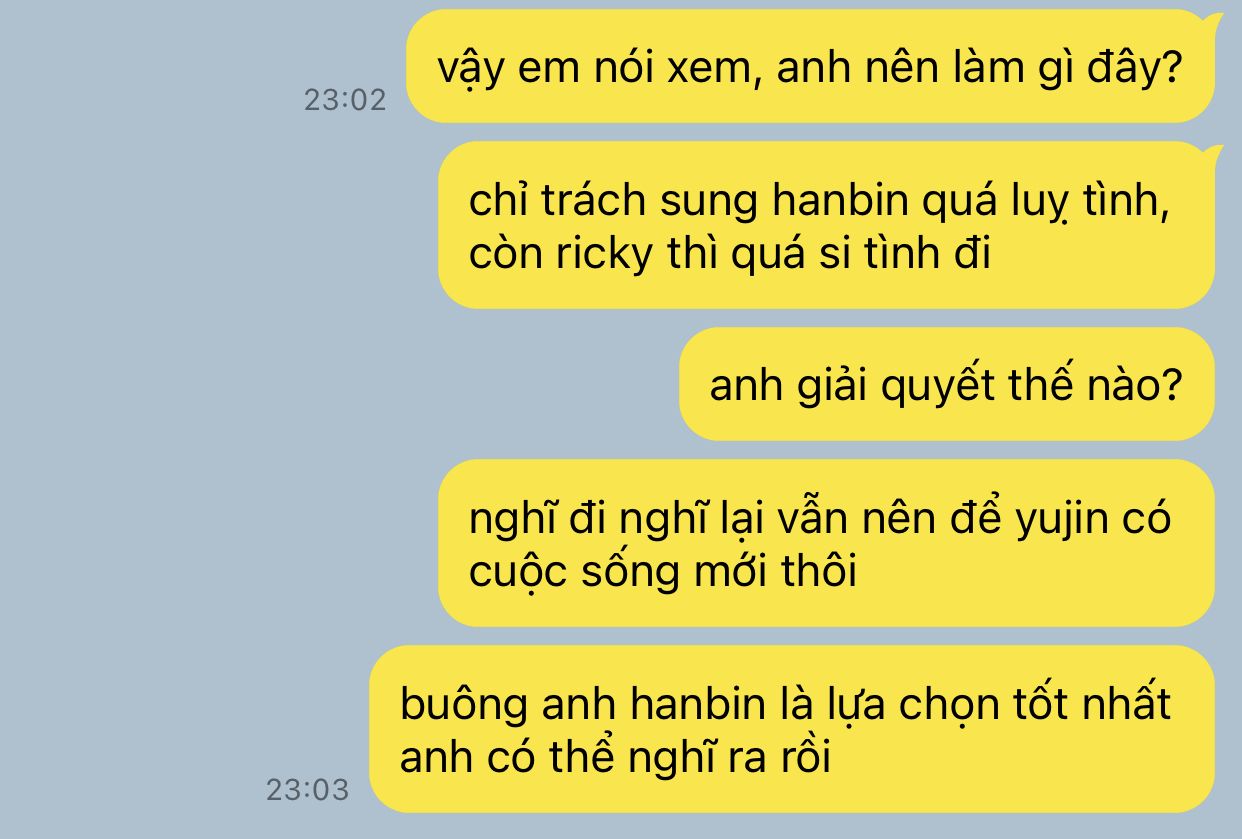The width and height of the screenshot is (1242, 839).
Task: Select the message "vậy em nói xem, anh nên làm gì đây?"
Action: click(810, 67)
